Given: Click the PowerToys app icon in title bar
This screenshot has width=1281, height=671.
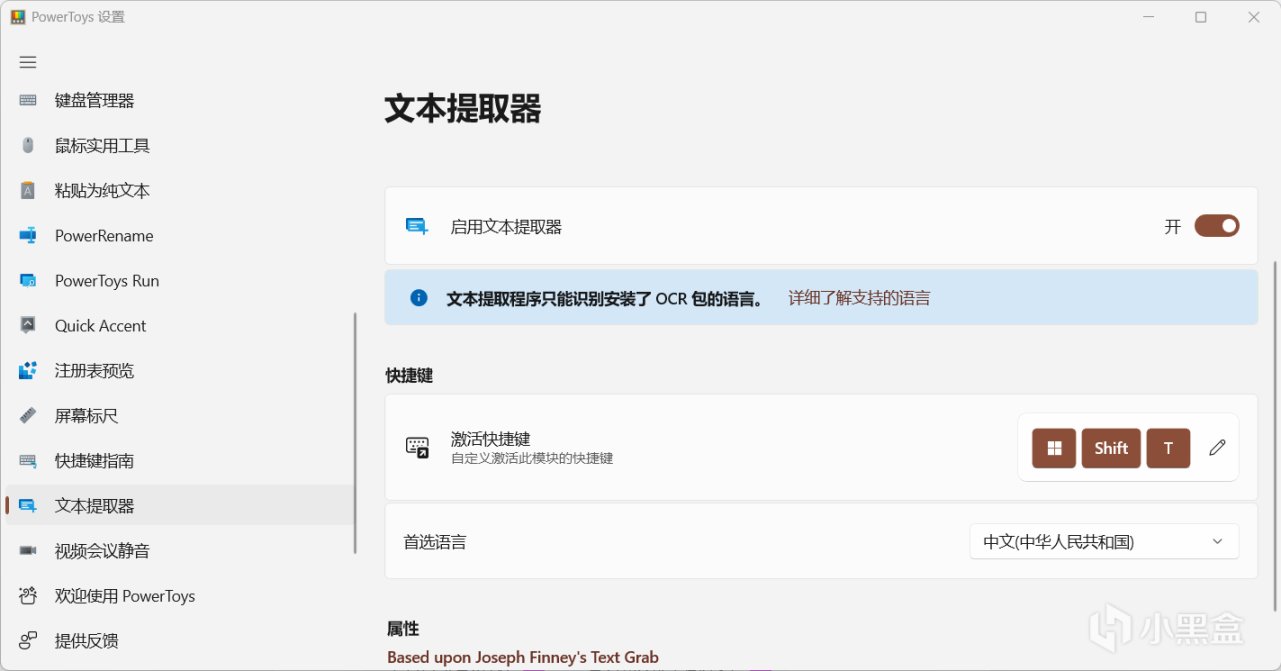Looking at the screenshot, I should coord(17,17).
